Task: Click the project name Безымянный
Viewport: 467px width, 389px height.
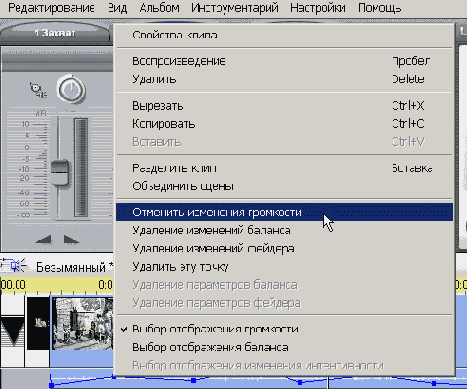Action: click(71, 267)
